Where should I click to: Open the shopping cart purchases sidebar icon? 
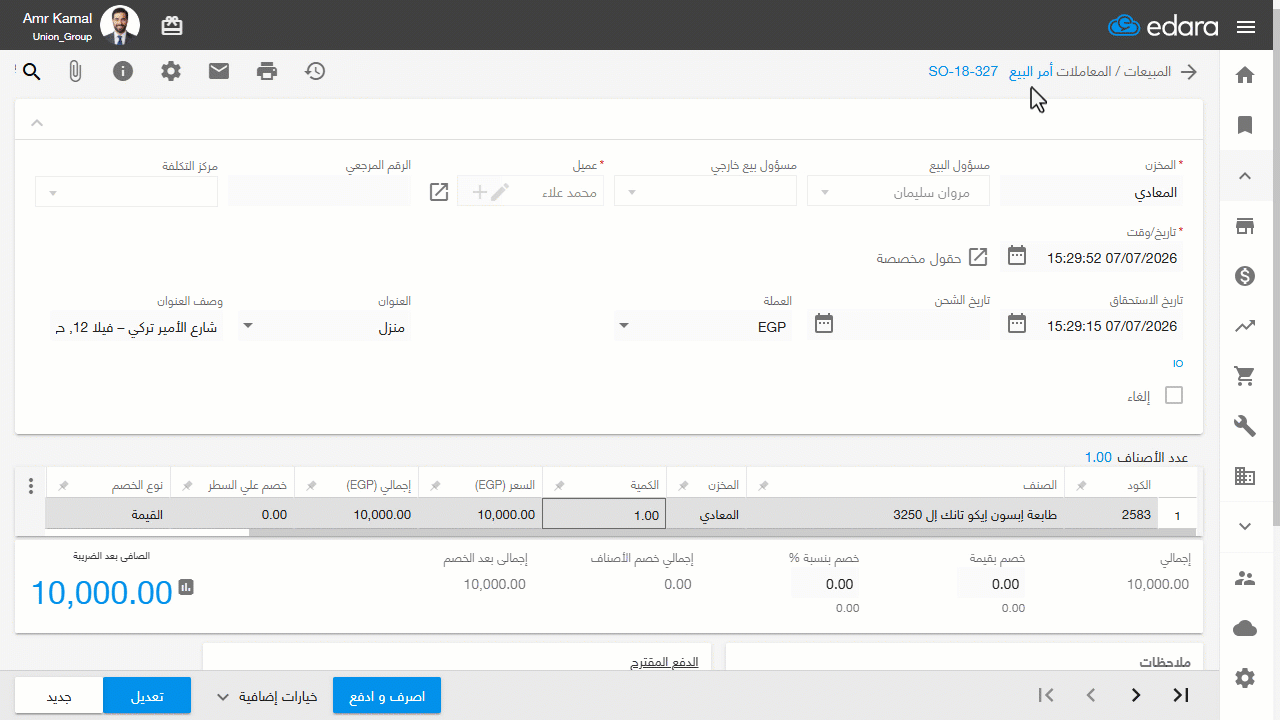(1245, 376)
